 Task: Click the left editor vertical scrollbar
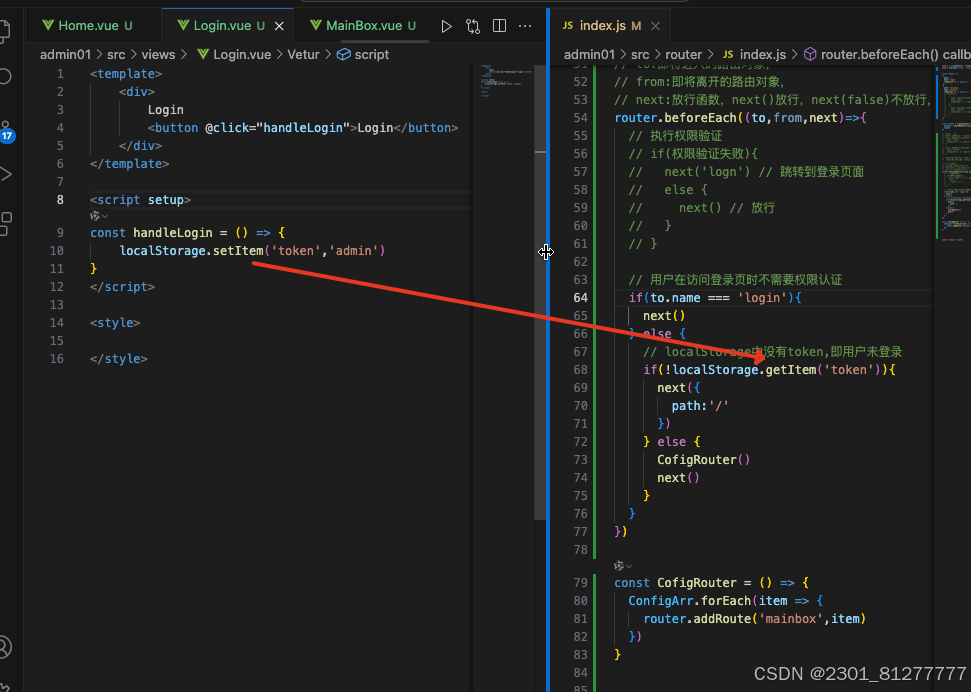click(x=541, y=291)
